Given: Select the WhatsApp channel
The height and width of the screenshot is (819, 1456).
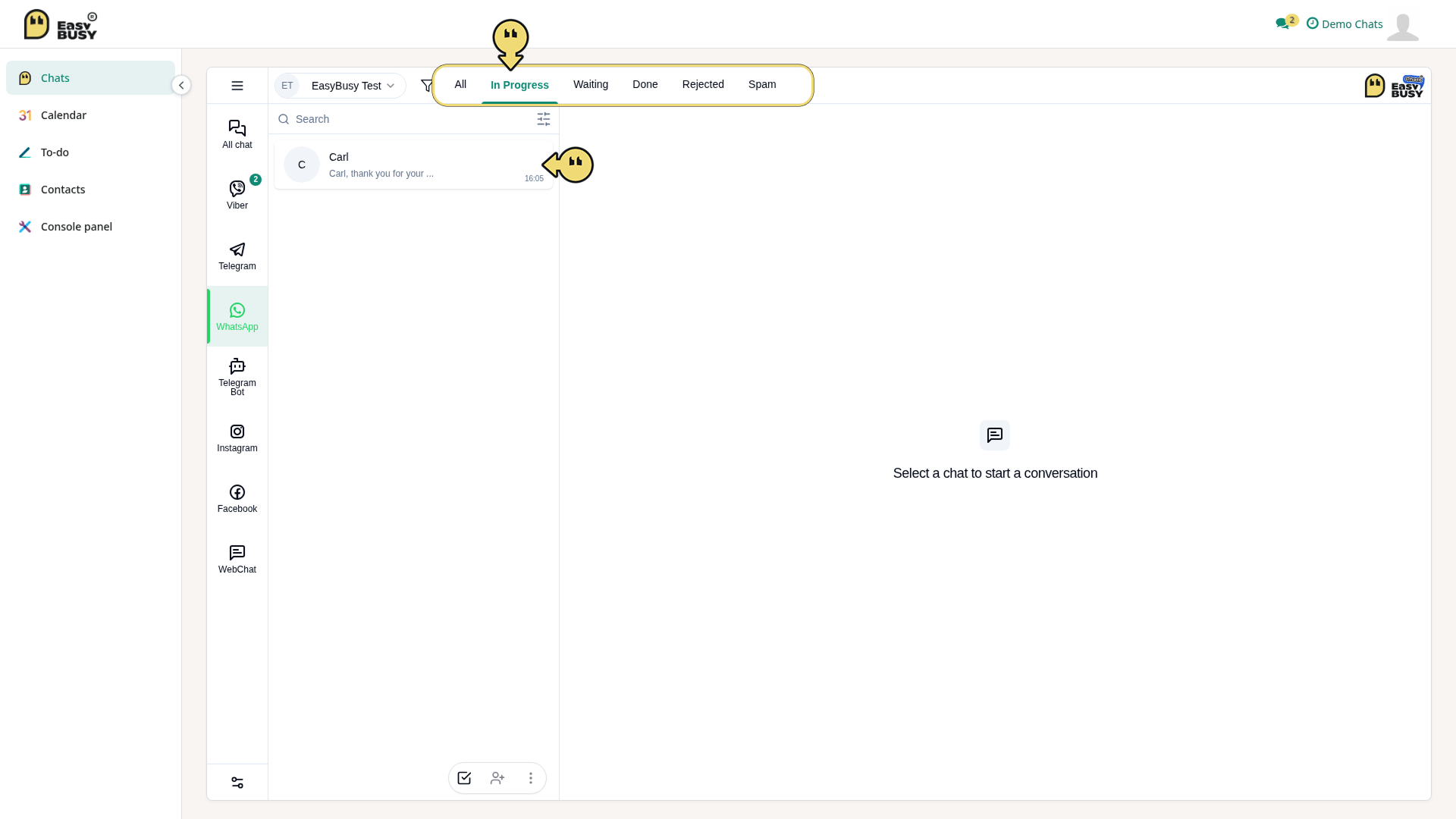Looking at the screenshot, I should tap(237, 316).
